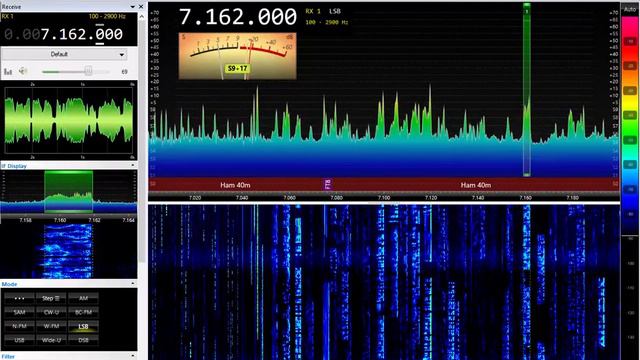Viewport: 640px width, 360px height.
Task: Click the S9+17 signal reading
Action: 238,69
